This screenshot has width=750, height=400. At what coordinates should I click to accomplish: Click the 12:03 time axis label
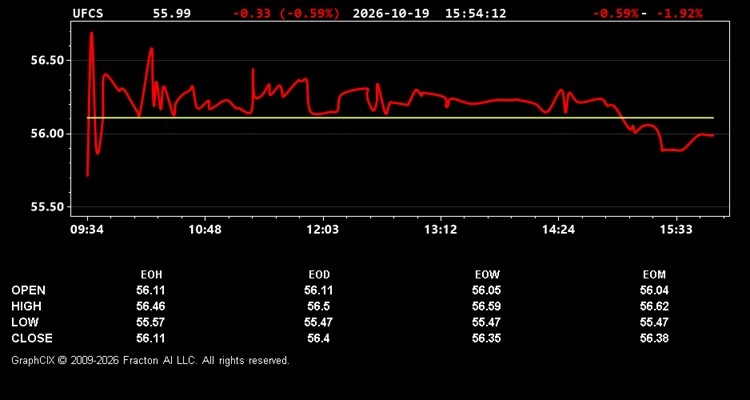tap(323, 230)
